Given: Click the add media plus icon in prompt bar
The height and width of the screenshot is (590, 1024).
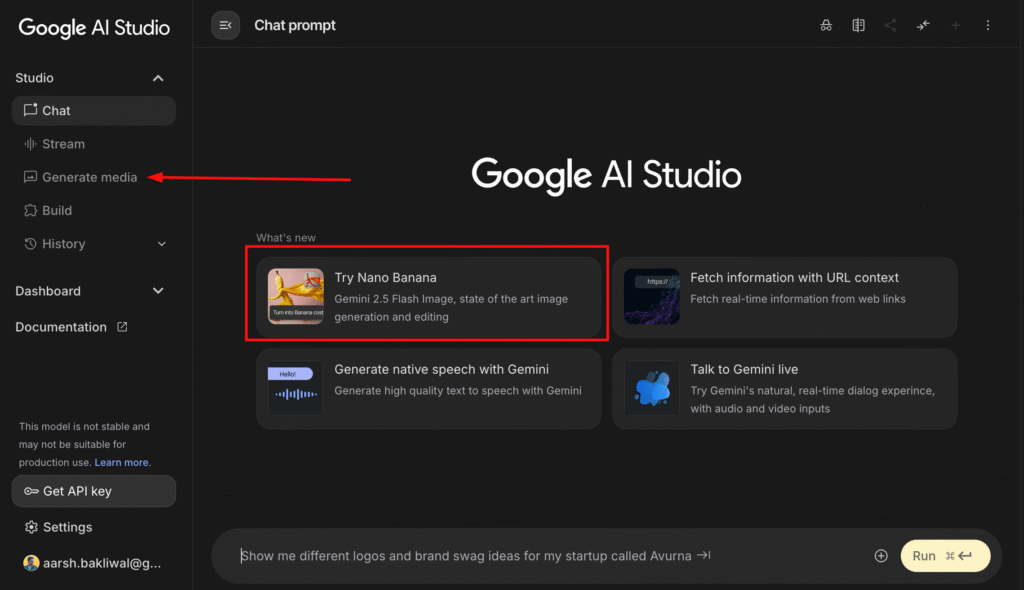Looking at the screenshot, I should [881, 556].
